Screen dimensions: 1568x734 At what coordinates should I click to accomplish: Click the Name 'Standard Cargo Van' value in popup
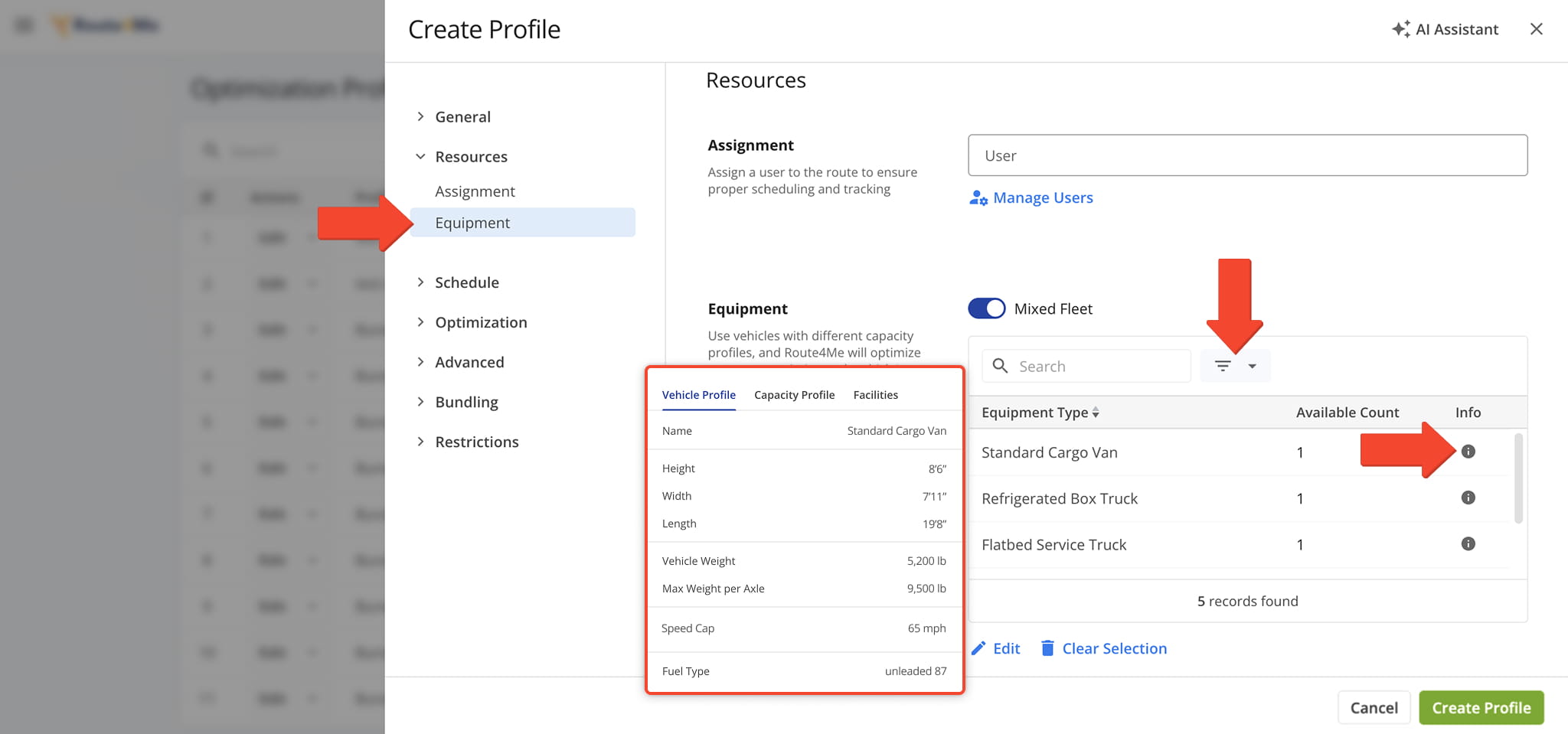click(897, 431)
